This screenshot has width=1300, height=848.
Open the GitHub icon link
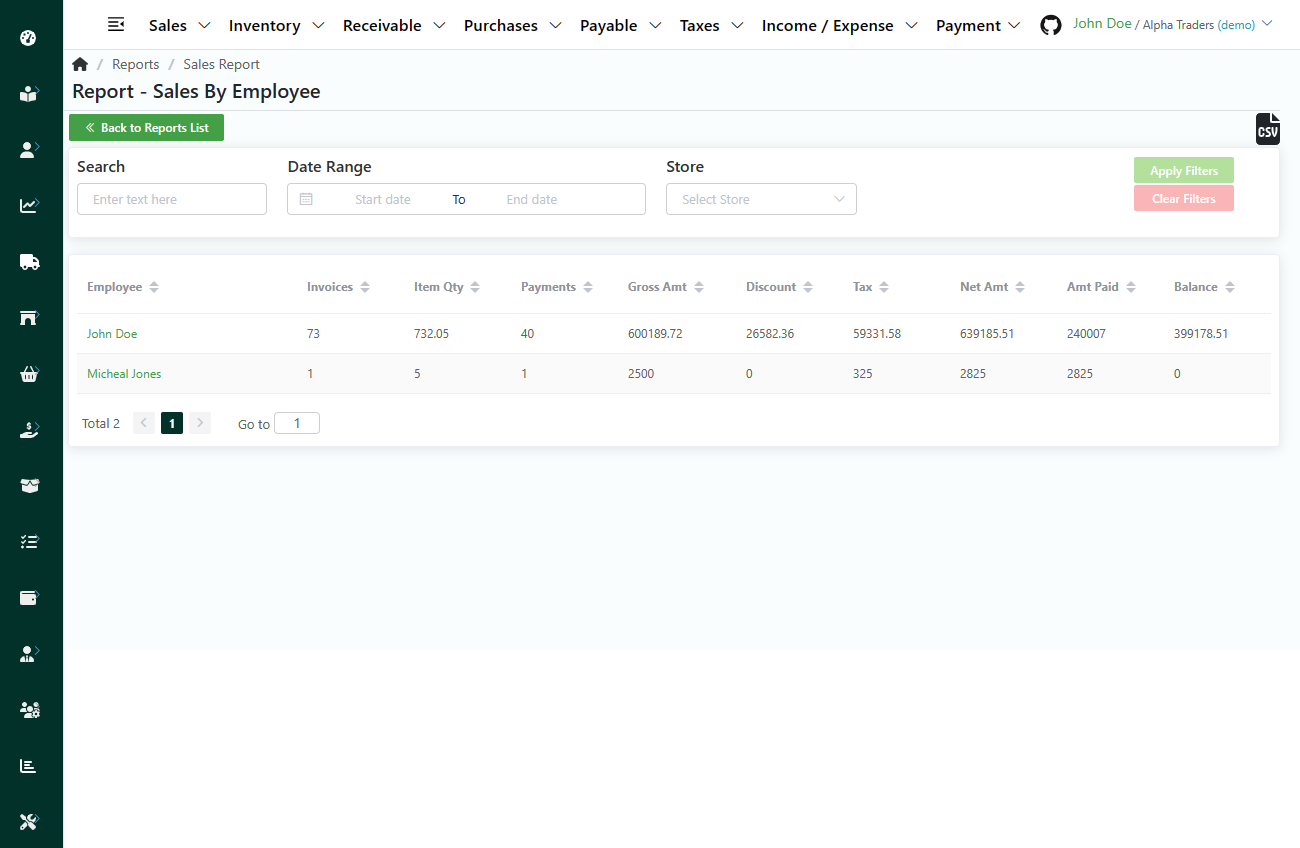pyautogui.click(x=1051, y=25)
